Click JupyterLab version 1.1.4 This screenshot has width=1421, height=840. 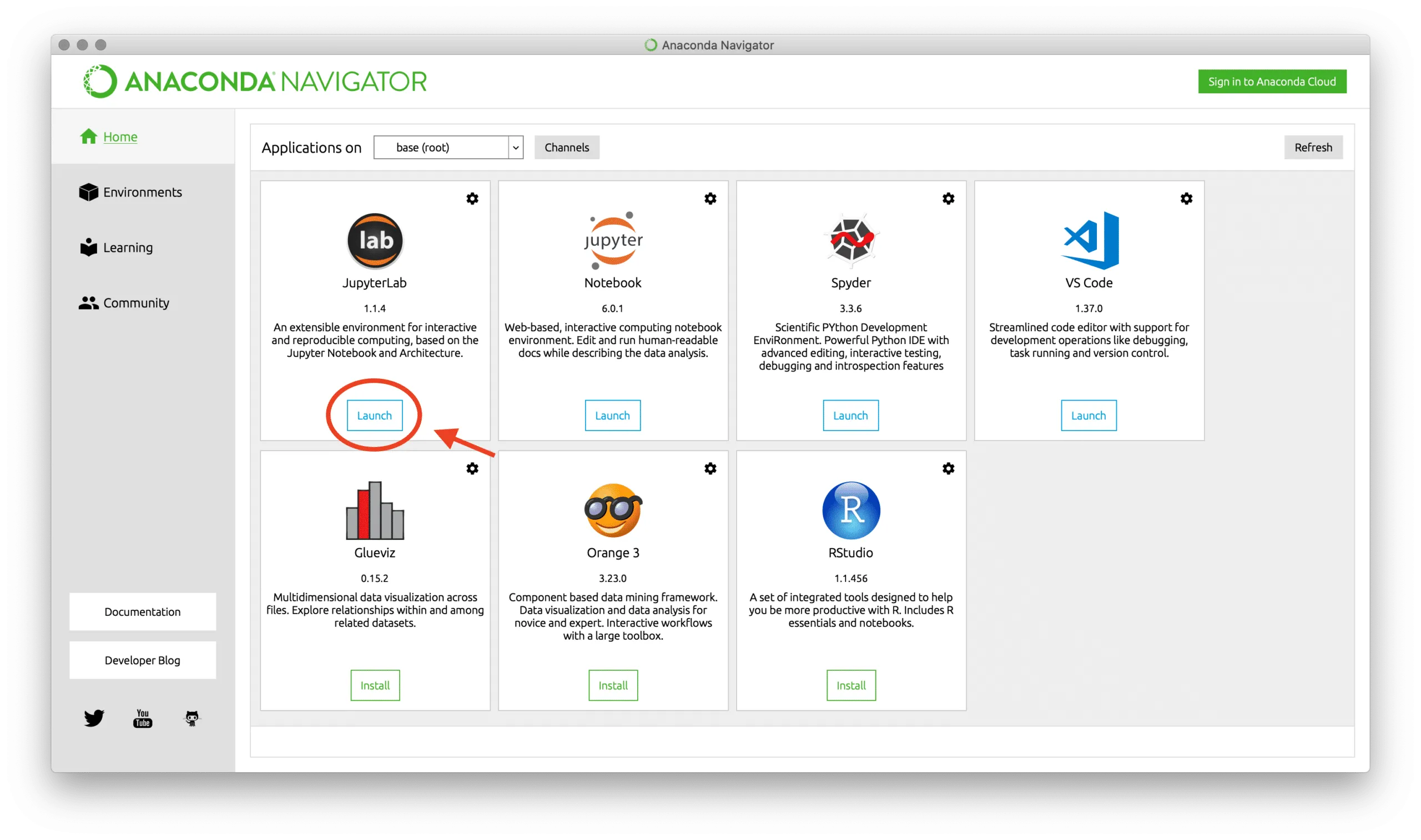click(x=374, y=308)
